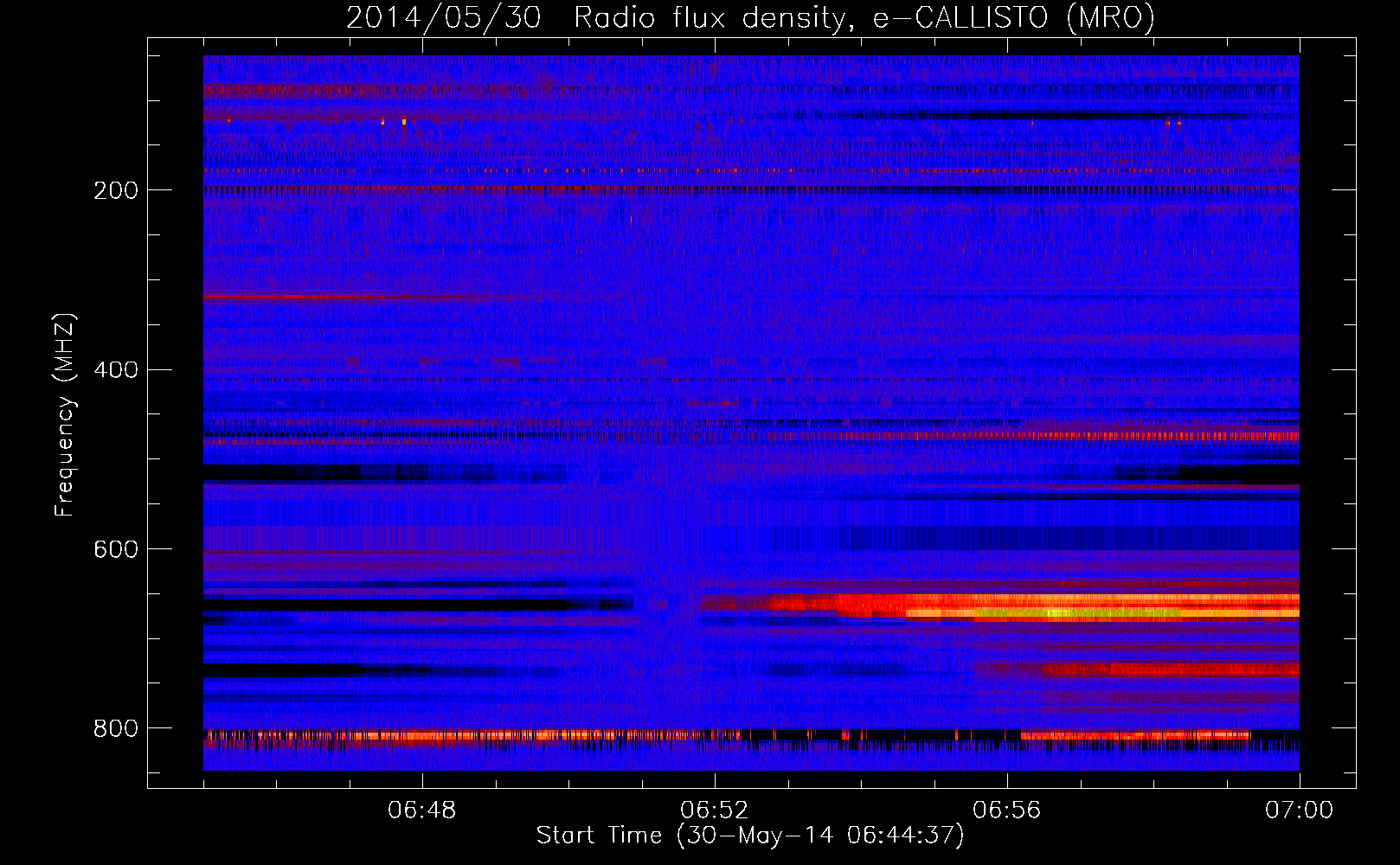Click the '06:48' time tick label

422,811
